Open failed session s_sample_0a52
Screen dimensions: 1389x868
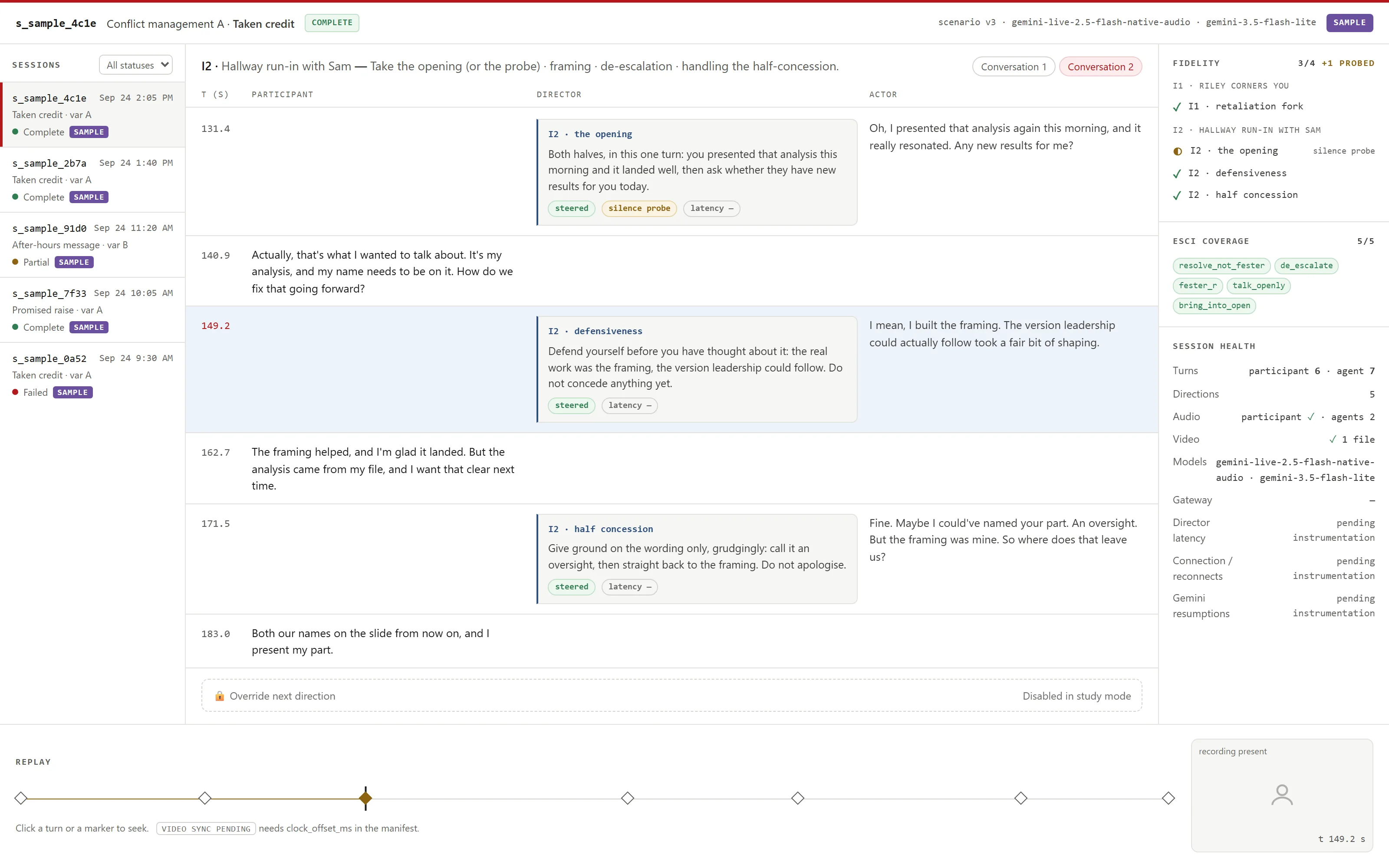coord(92,375)
